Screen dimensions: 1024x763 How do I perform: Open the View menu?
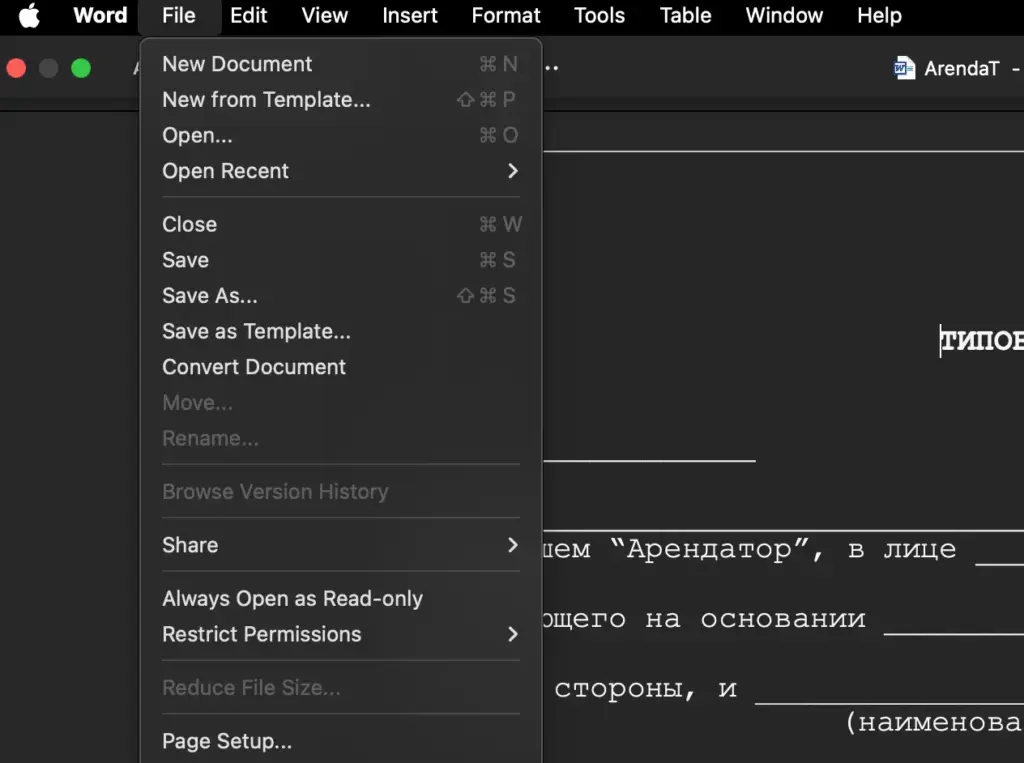[x=325, y=15]
